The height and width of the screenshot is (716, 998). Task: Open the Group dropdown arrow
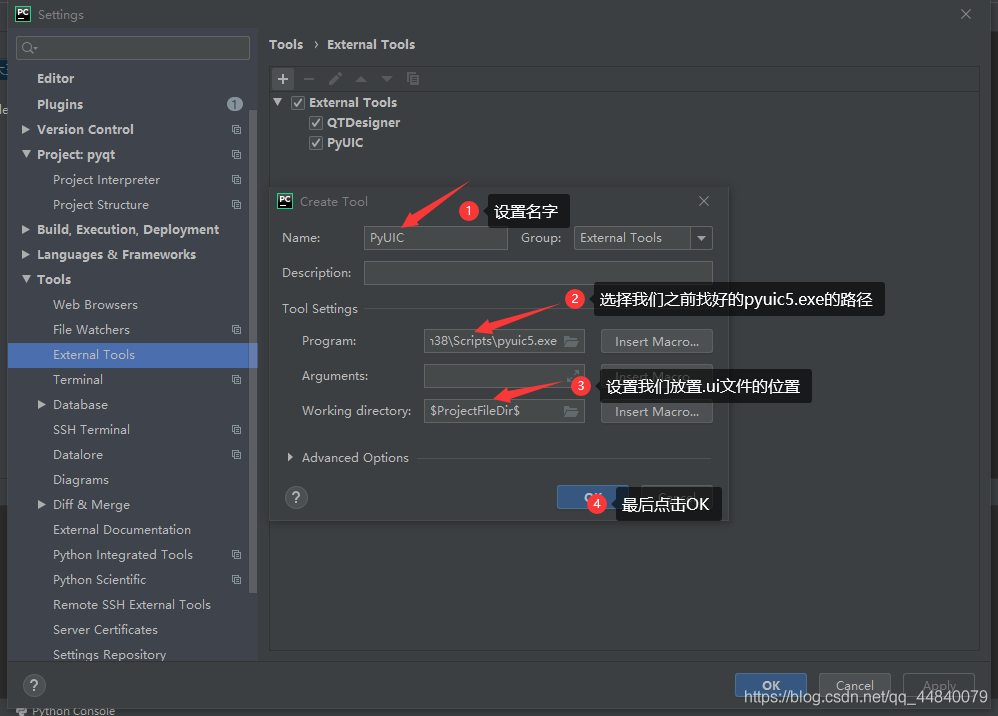[701, 238]
